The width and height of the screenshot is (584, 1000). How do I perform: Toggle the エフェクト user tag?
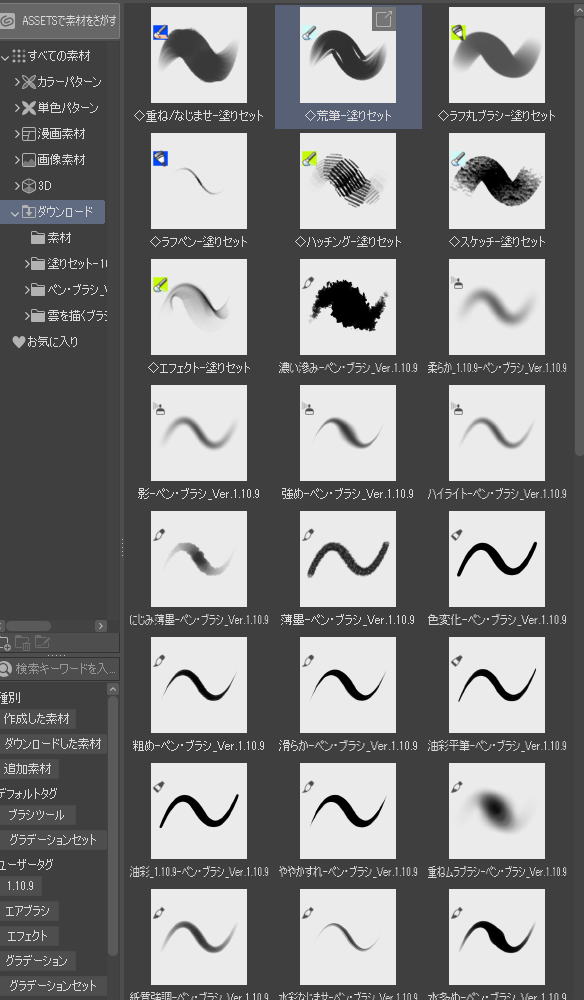click(29, 936)
